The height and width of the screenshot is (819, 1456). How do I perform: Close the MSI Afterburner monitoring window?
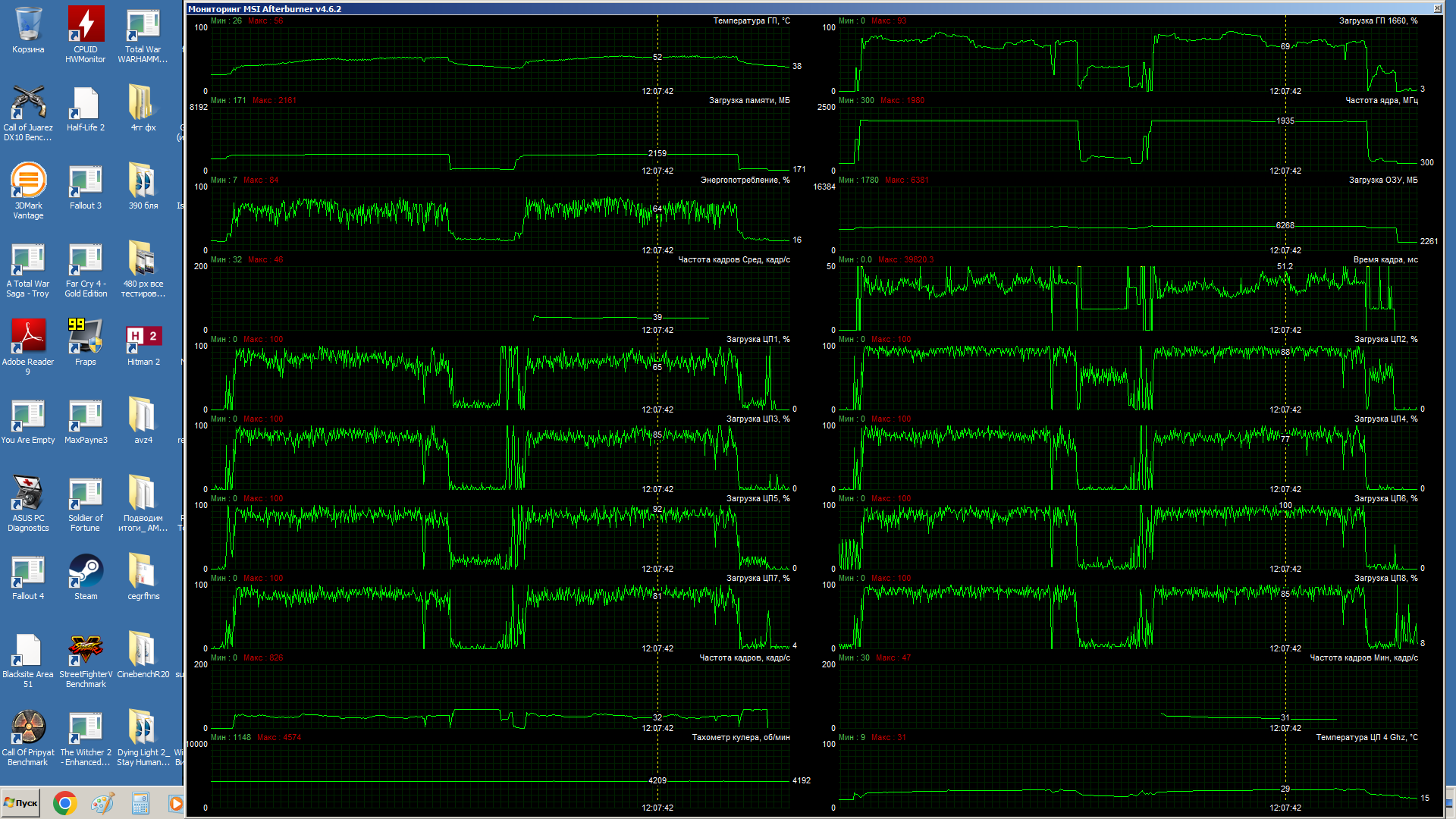(x=1437, y=9)
